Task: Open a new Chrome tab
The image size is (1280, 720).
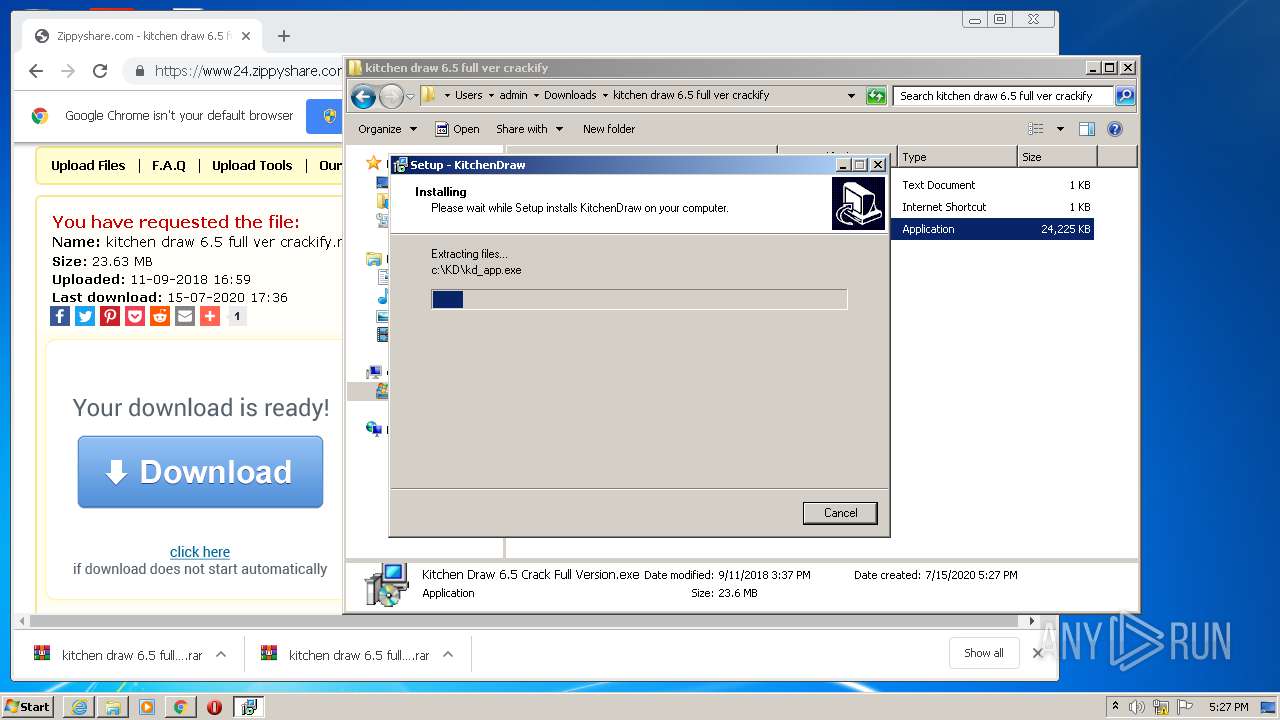Action: pyautogui.click(x=284, y=36)
